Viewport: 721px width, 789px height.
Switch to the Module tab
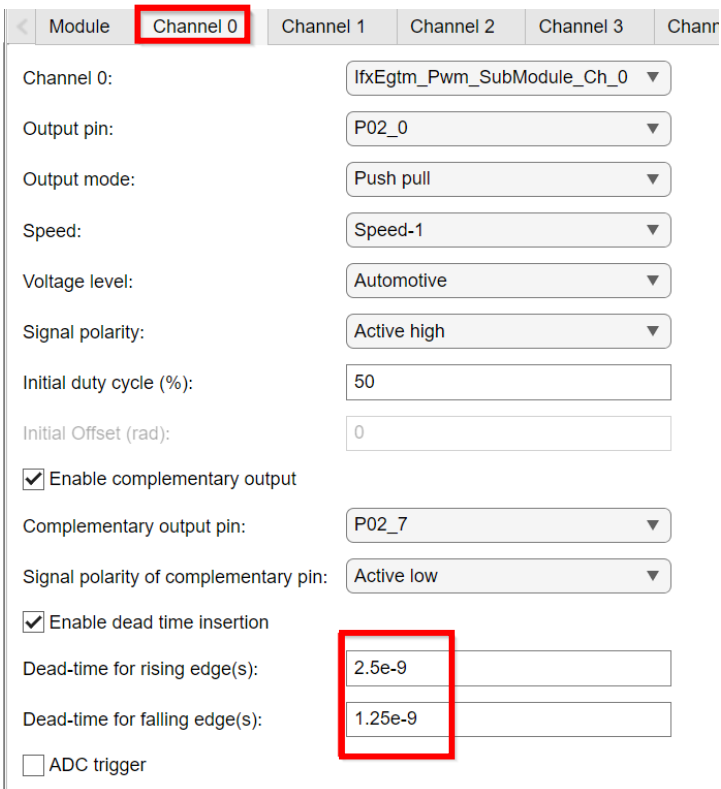(x=79, y=26)
